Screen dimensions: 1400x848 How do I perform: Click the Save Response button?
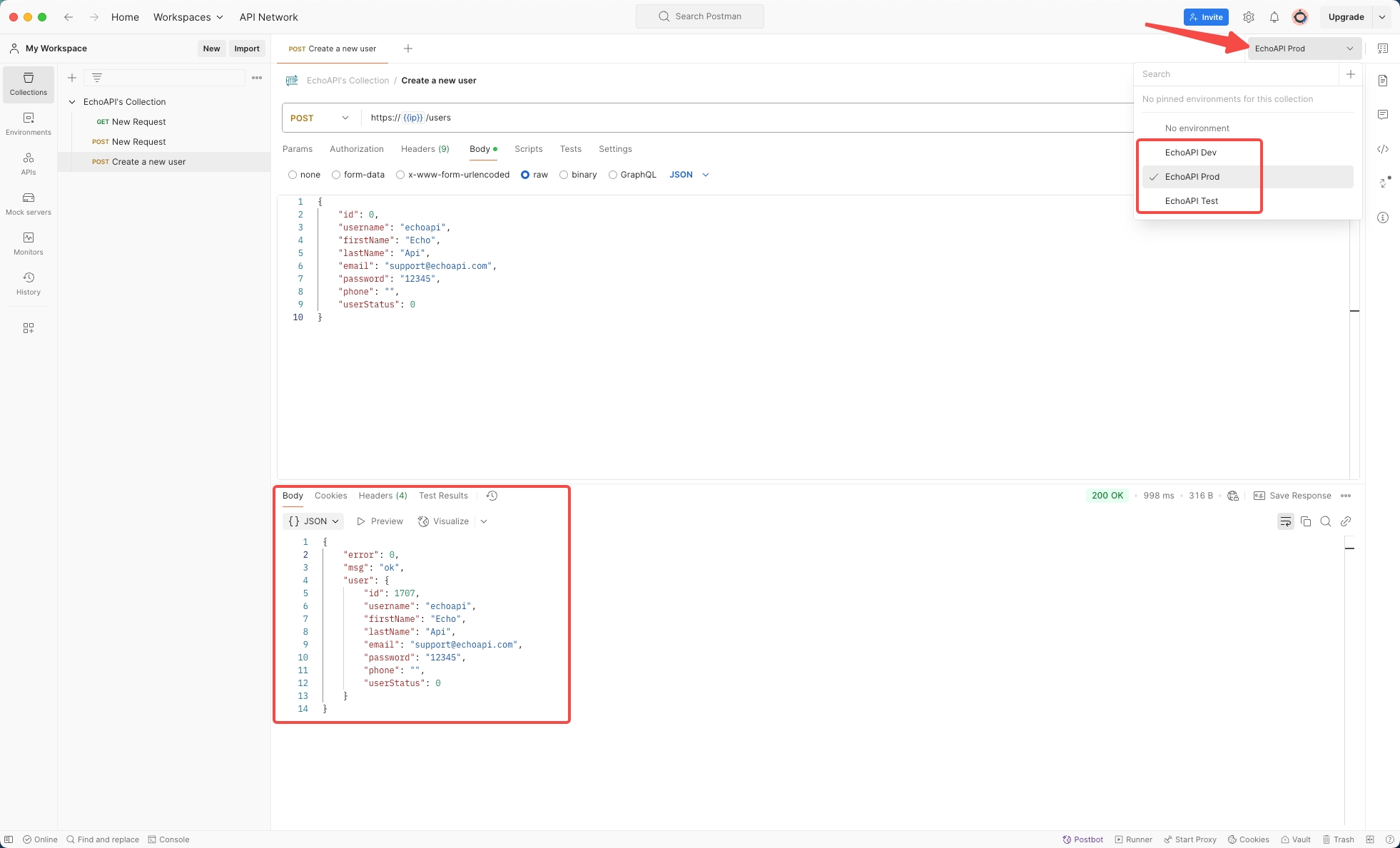pos(1291,495)
